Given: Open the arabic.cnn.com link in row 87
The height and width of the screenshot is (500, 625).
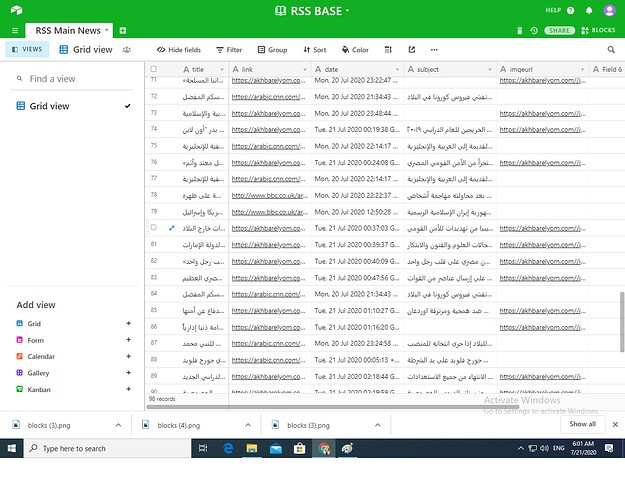Looking at the screenshot, I should [268, 343].
